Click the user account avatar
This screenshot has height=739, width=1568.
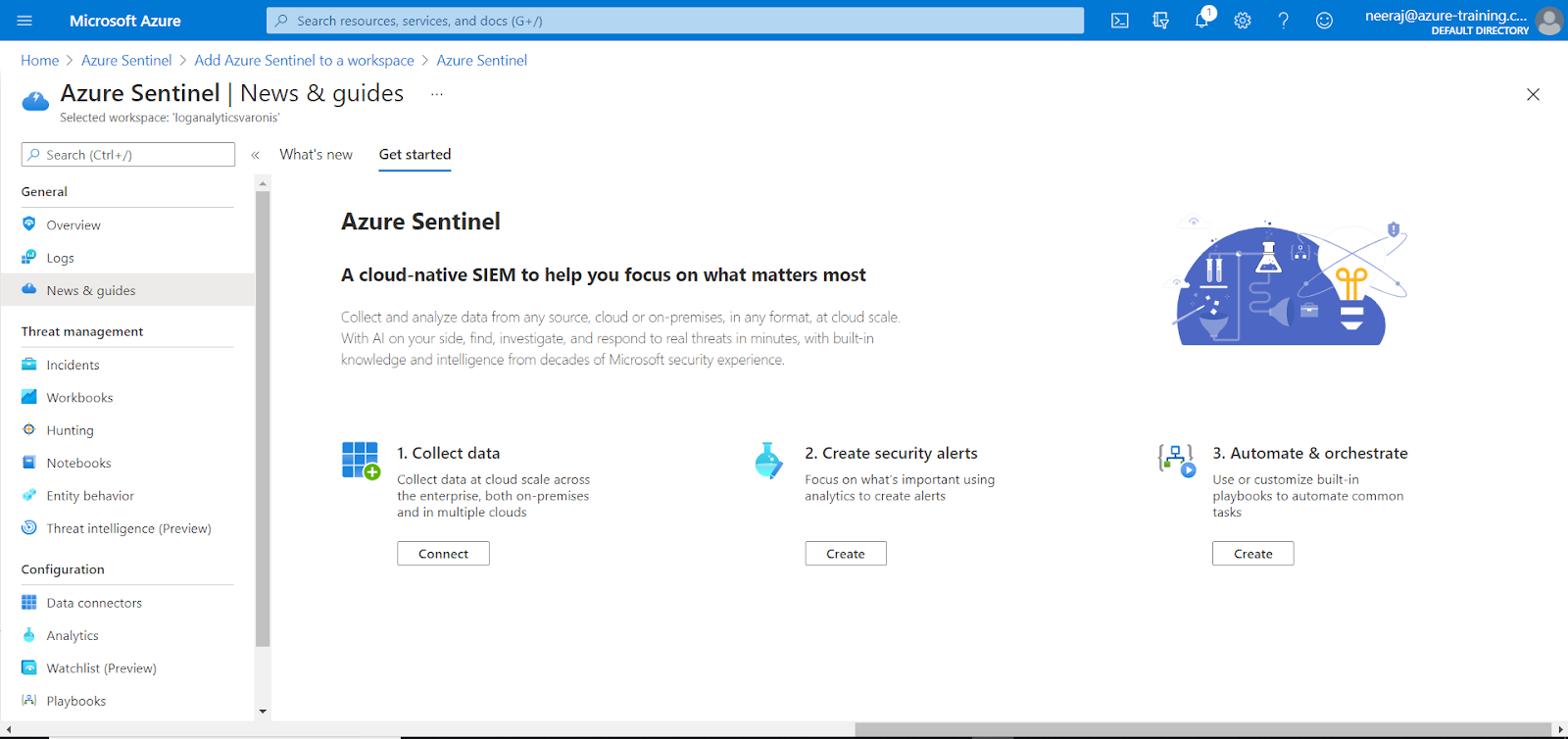click(1549, 21)
